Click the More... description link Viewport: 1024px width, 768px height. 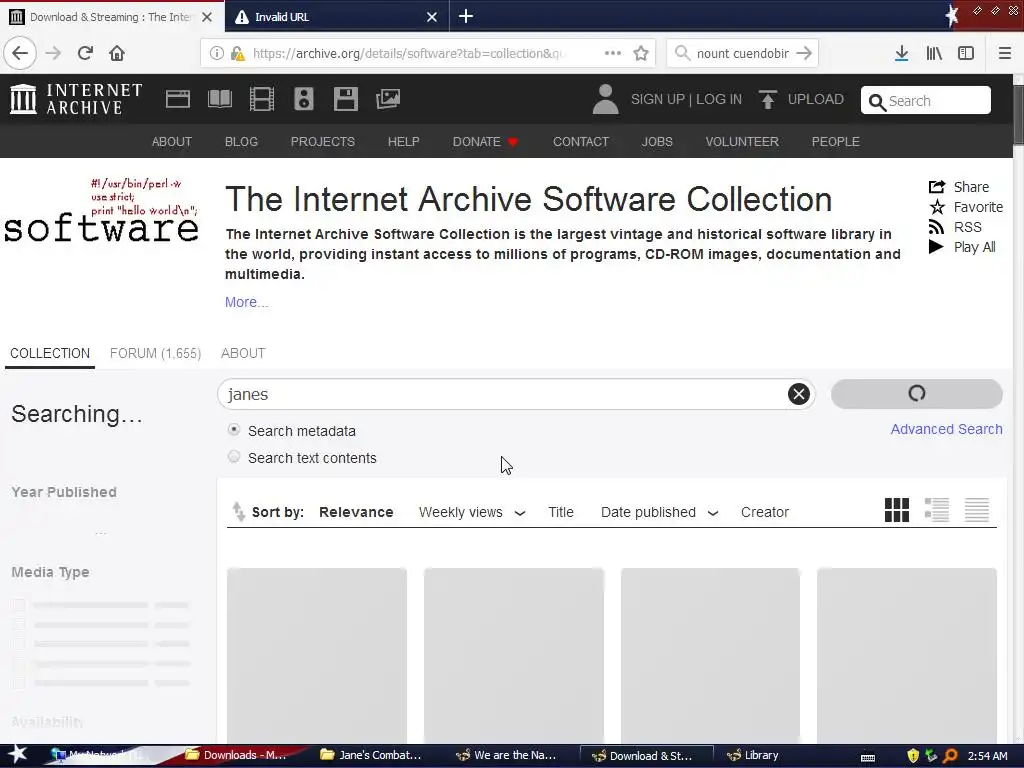click(x=246, y=302)
